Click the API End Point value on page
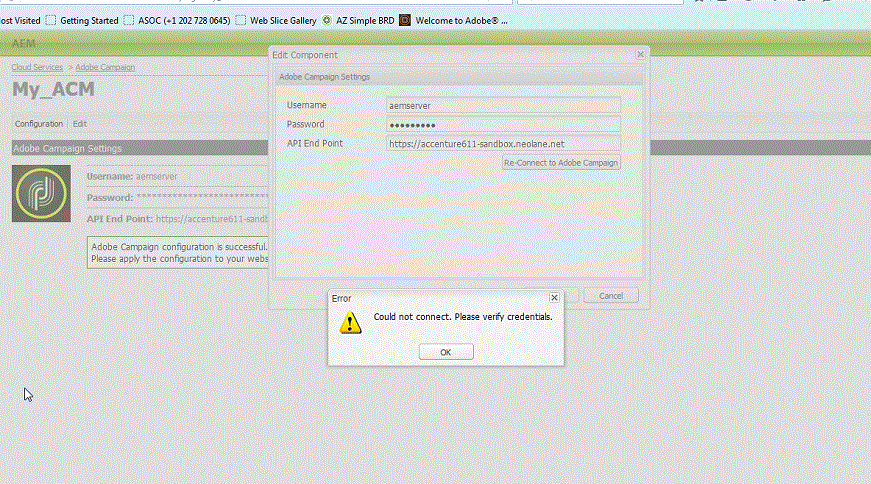This screenshot has width=871, height=484. [x=212, y=219]
